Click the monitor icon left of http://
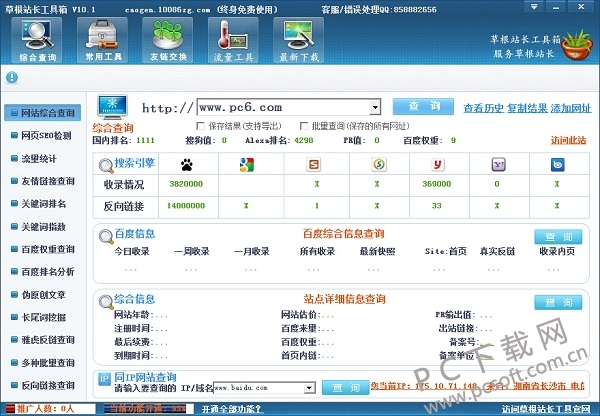The image size is (600, 416). [112, 108]
